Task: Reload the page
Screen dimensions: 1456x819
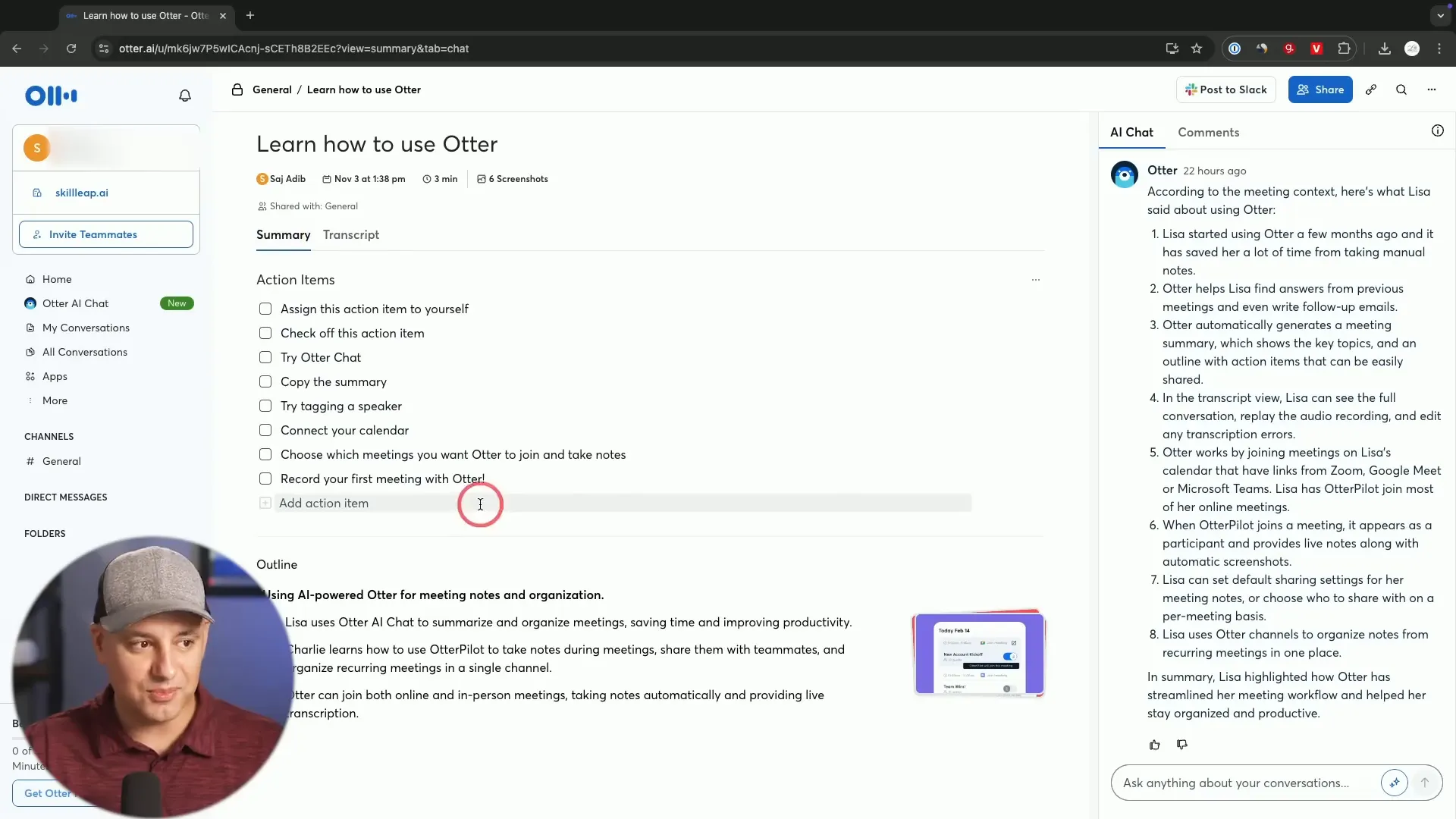Action: coord(71,49)
